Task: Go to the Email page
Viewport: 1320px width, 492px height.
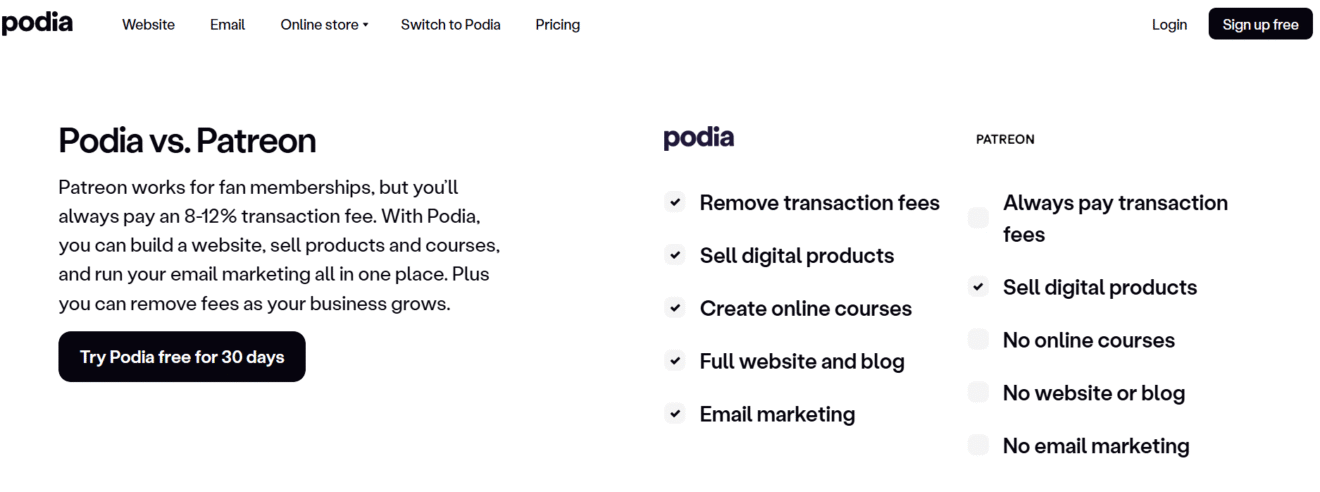Action: point(227,24)
